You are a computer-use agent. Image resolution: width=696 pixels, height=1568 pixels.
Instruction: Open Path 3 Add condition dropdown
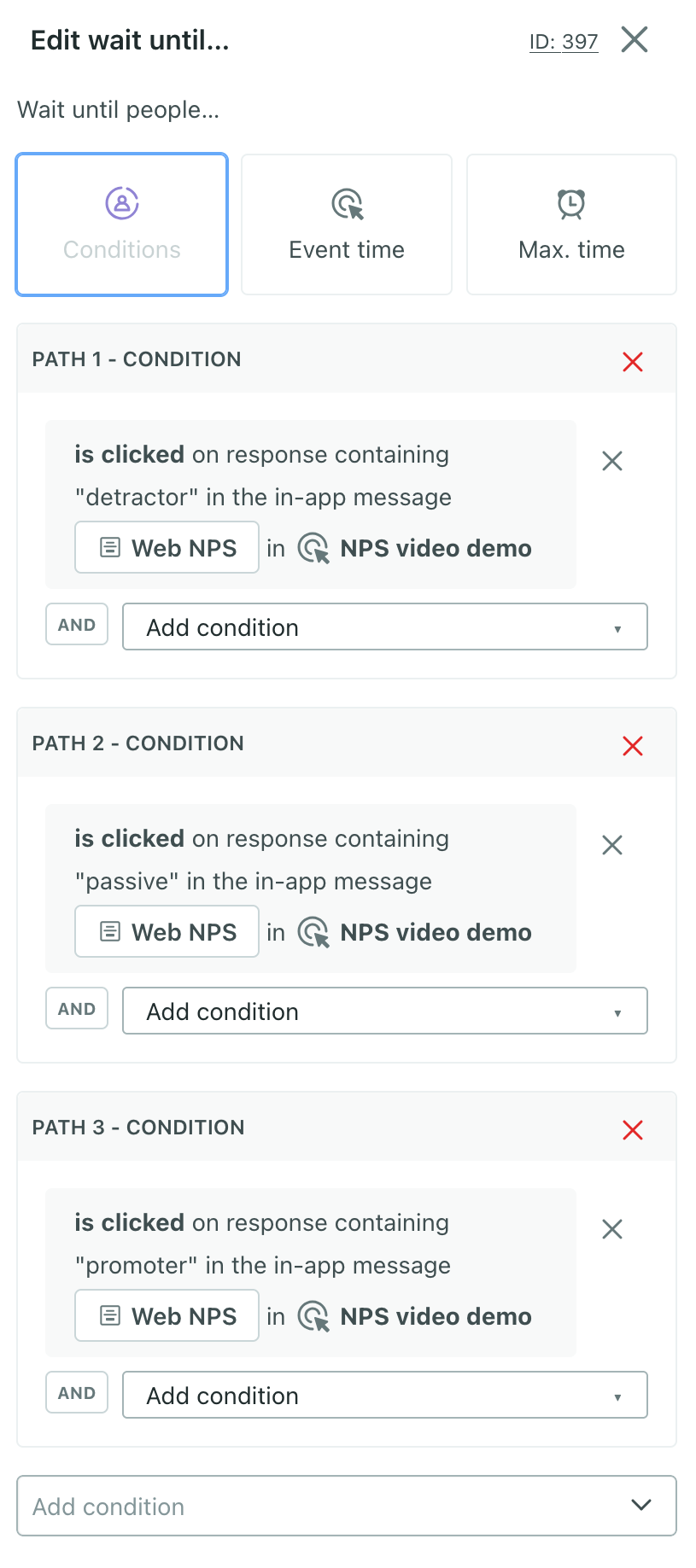(x=385, y=1396)
